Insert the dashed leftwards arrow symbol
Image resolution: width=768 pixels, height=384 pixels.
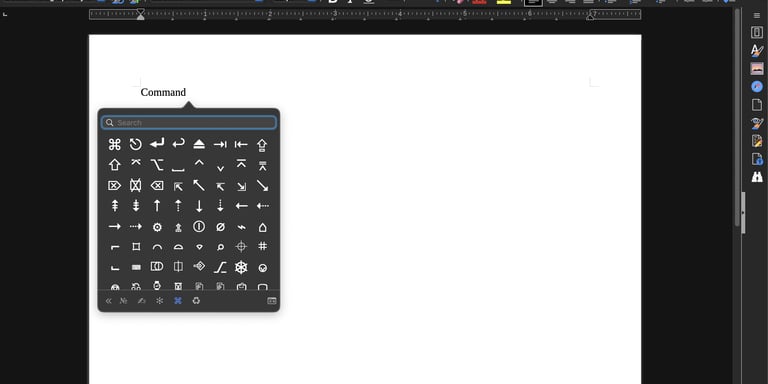(263, 206)
